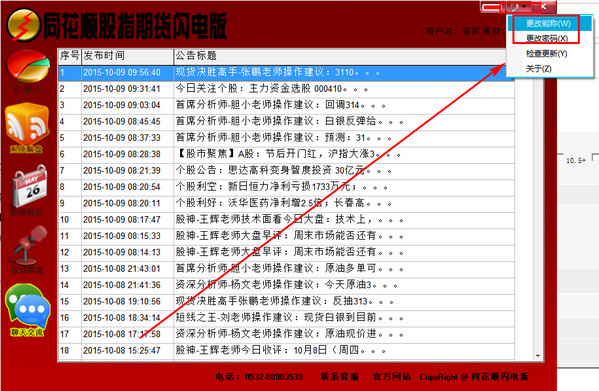Click the list scrollbar down arrow

[x=538, y=356]
